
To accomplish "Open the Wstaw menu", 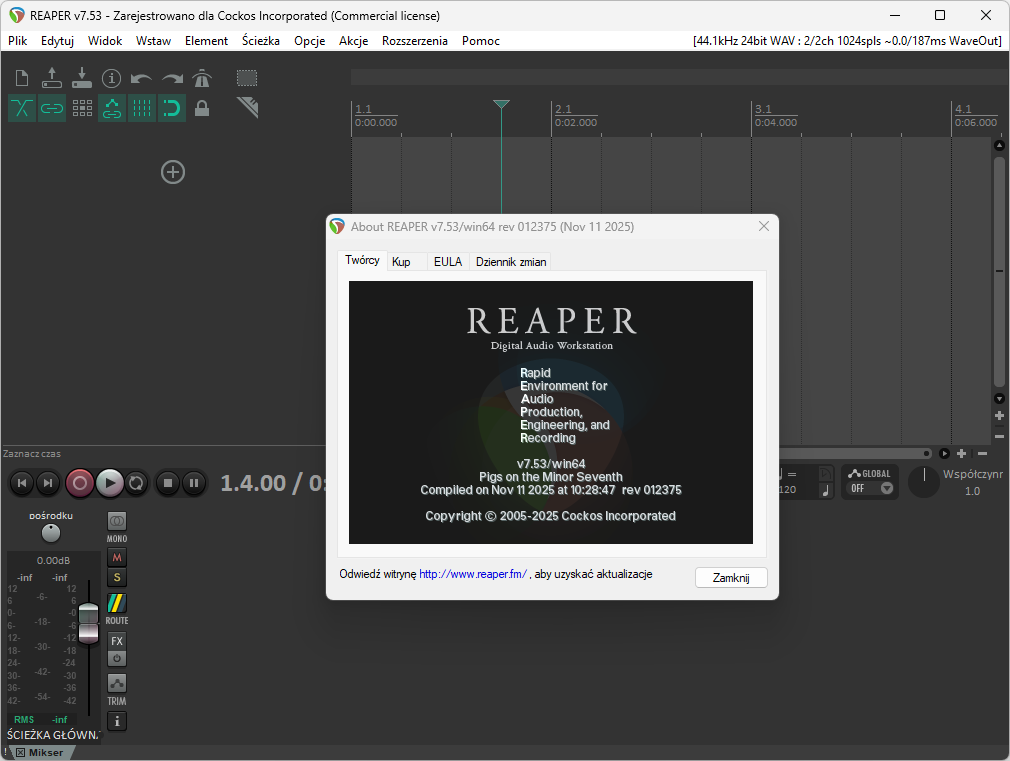I will click(x=153, y=41).
